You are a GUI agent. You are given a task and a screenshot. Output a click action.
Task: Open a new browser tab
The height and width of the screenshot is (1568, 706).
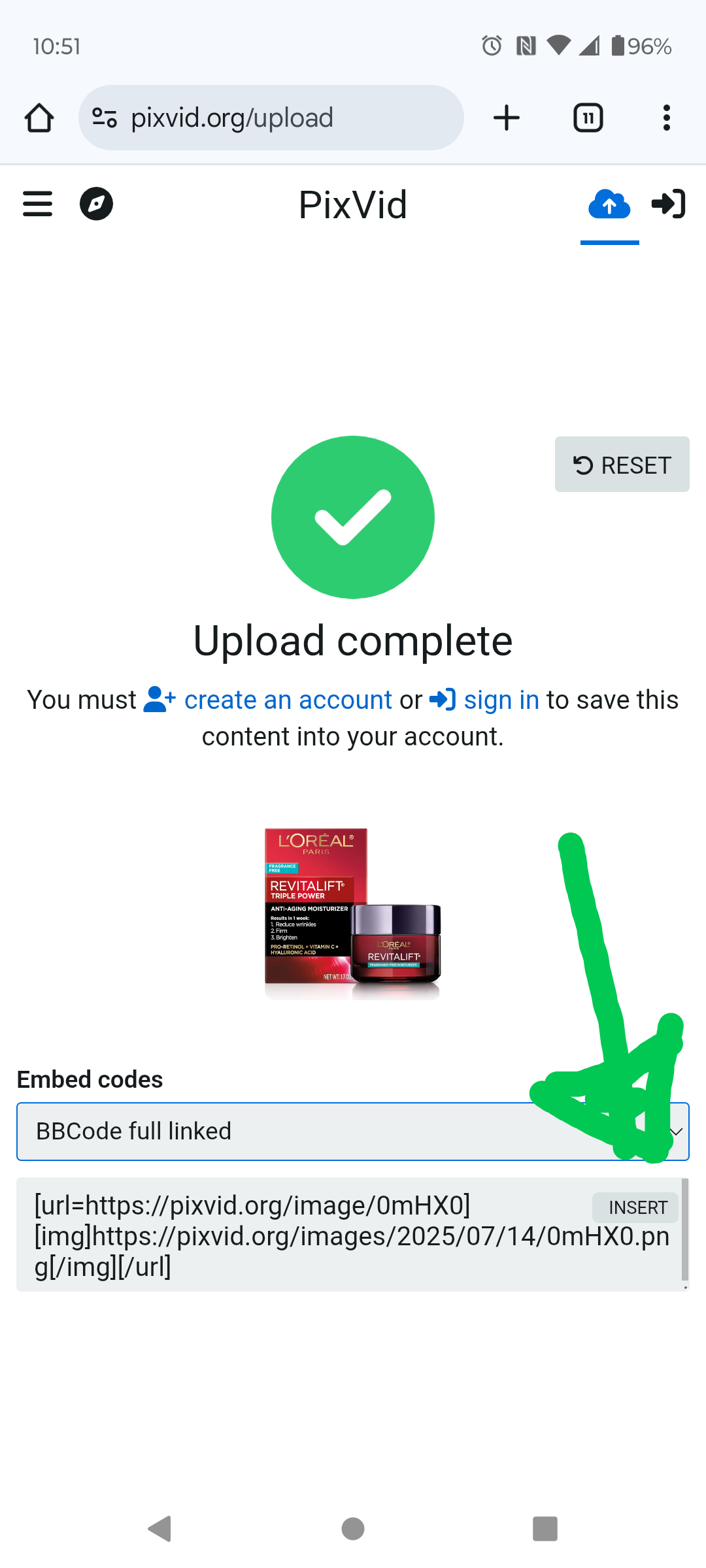coord(507,118)
